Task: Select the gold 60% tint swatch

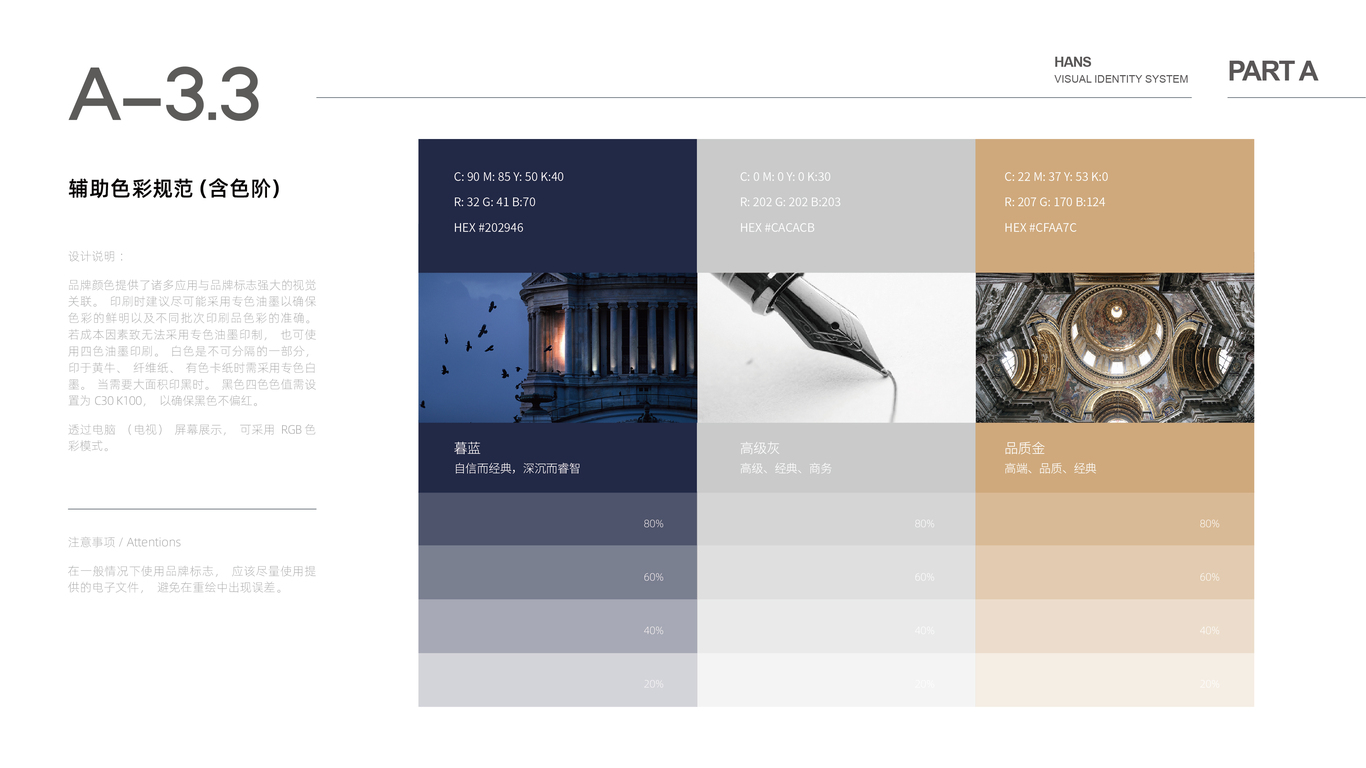Action: coord(1114,572)
